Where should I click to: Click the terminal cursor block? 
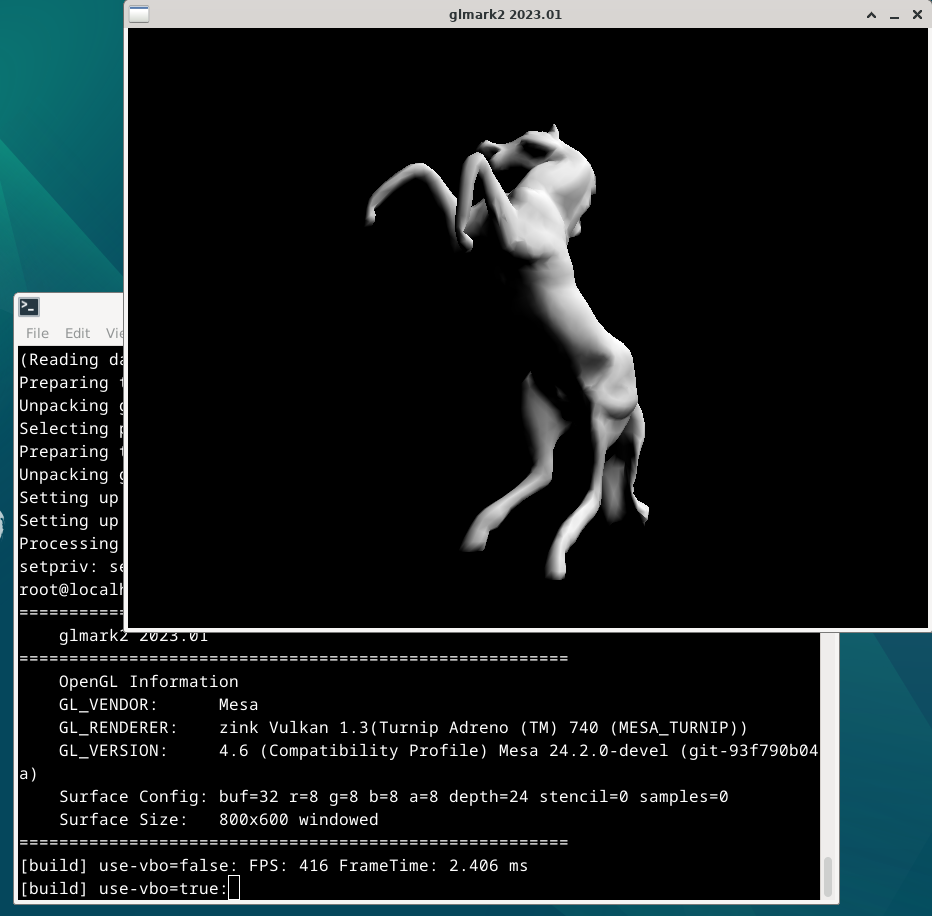(234, 888)
